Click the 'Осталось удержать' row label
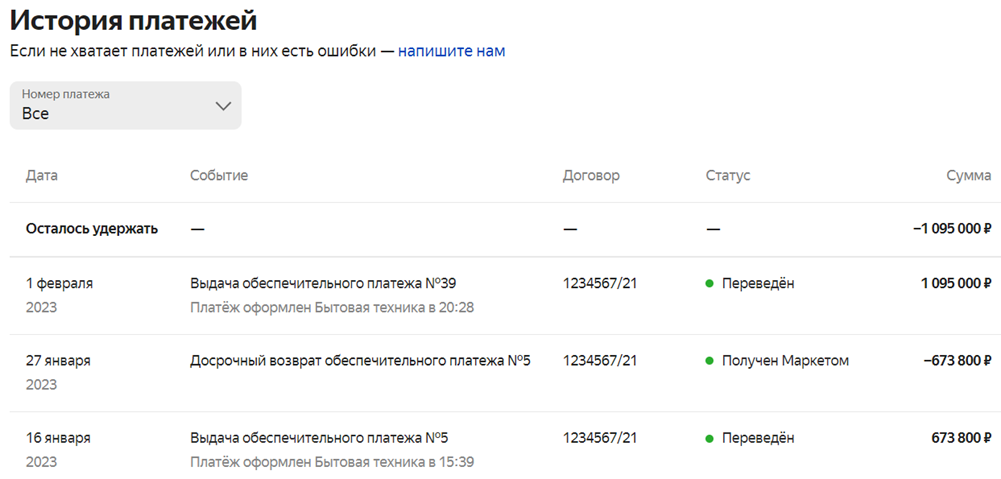 point(92,228)
